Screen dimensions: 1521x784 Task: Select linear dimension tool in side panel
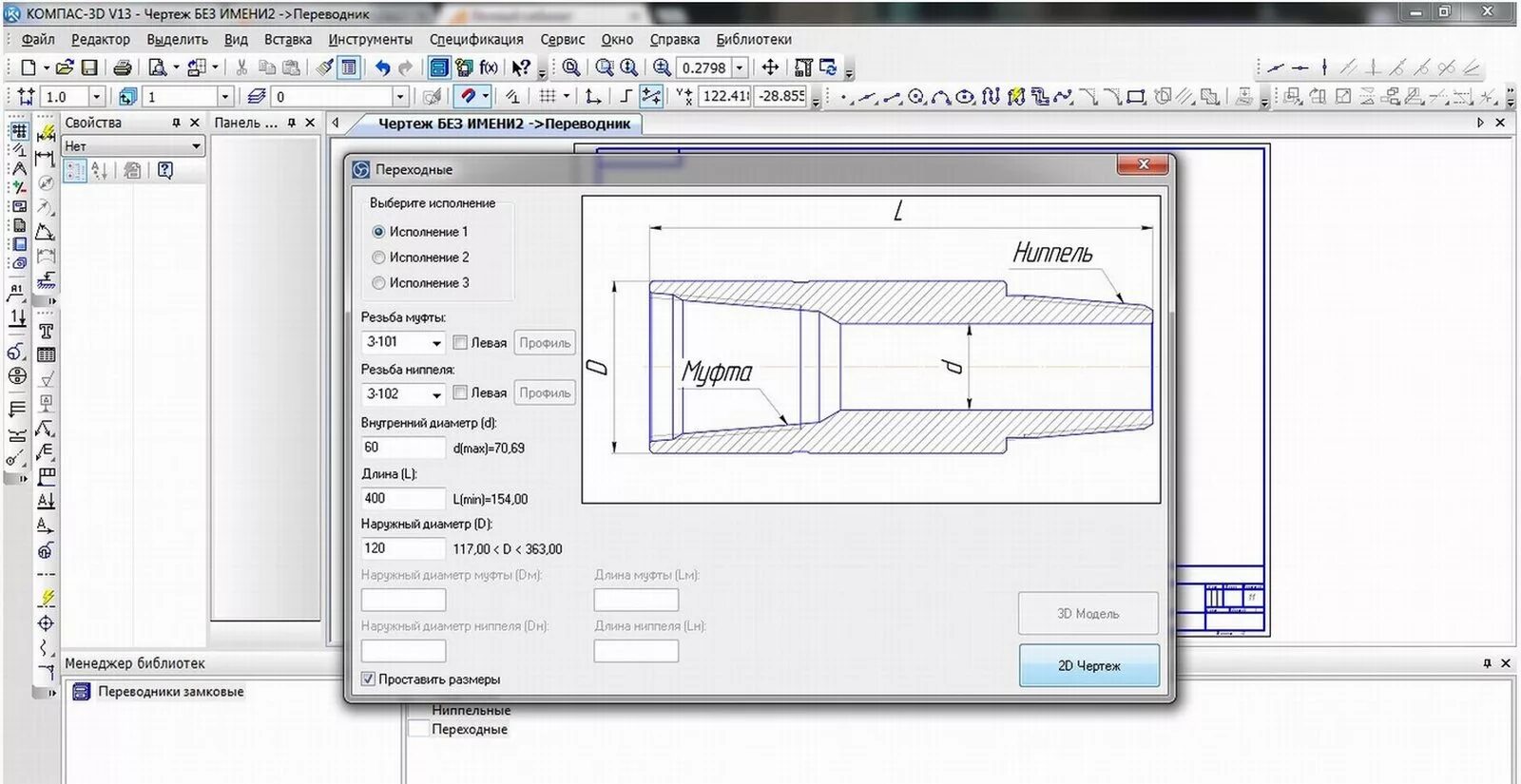click(45, 158)
